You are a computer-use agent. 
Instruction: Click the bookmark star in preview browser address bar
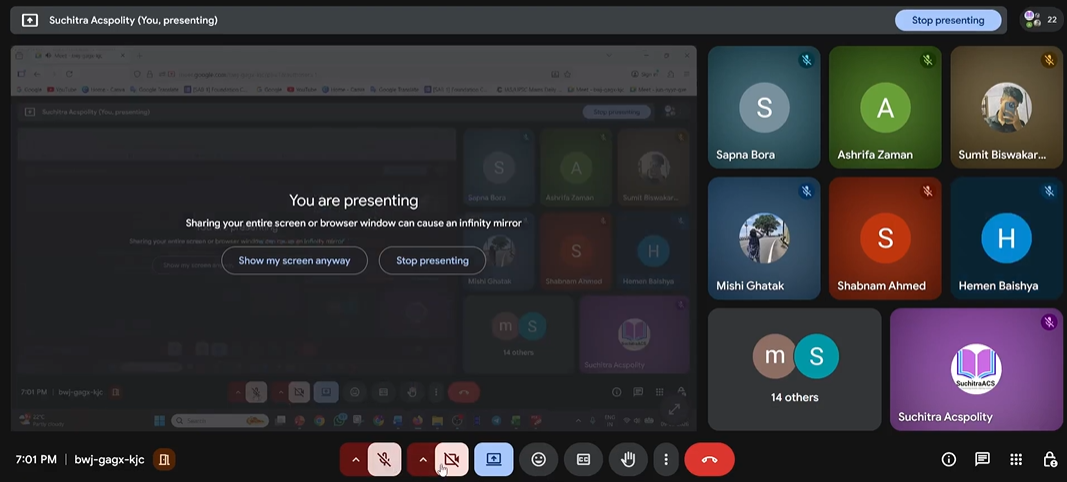coord(568,74)
